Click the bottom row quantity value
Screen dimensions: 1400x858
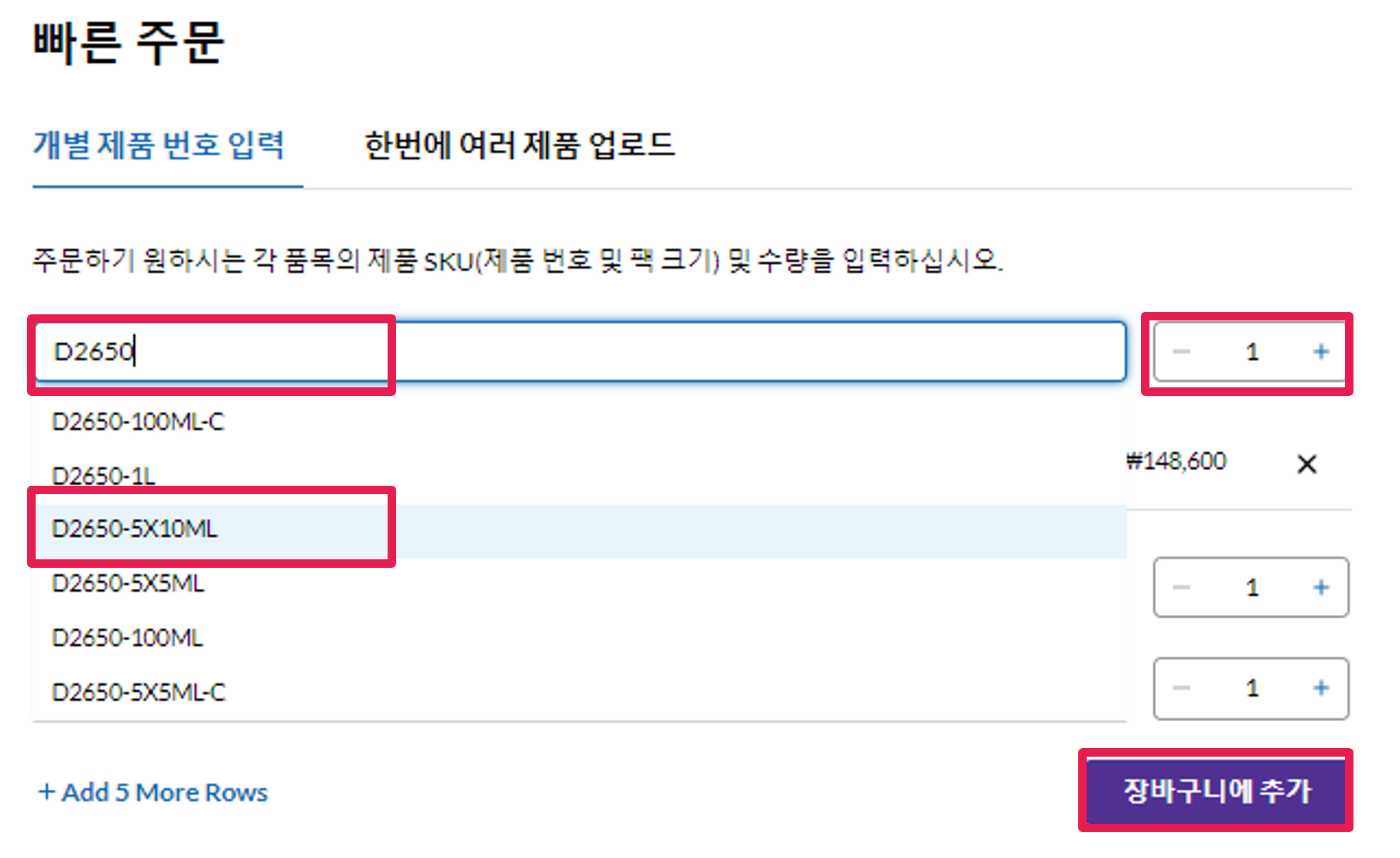(1251, 688)
